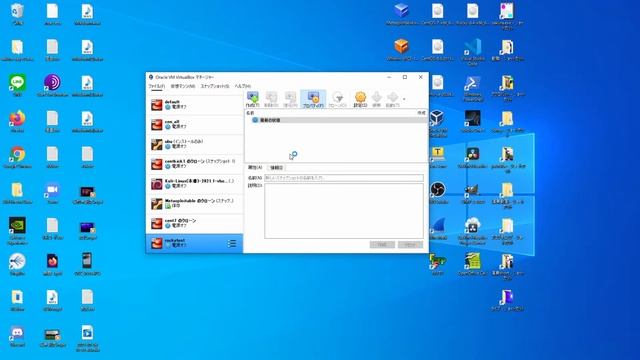Open the 仮想マシン (Machine) menu
This screenshot has width=640, height=360.
[182, 86]
